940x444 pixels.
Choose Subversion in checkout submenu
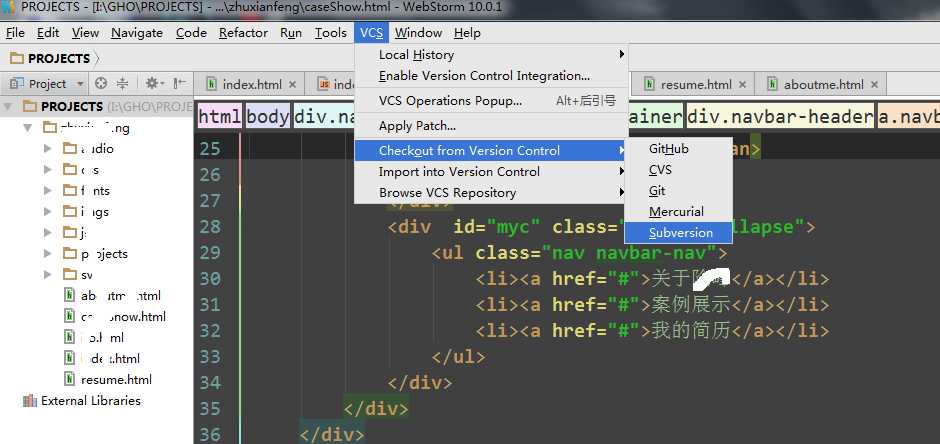click(x=679, y=232)
